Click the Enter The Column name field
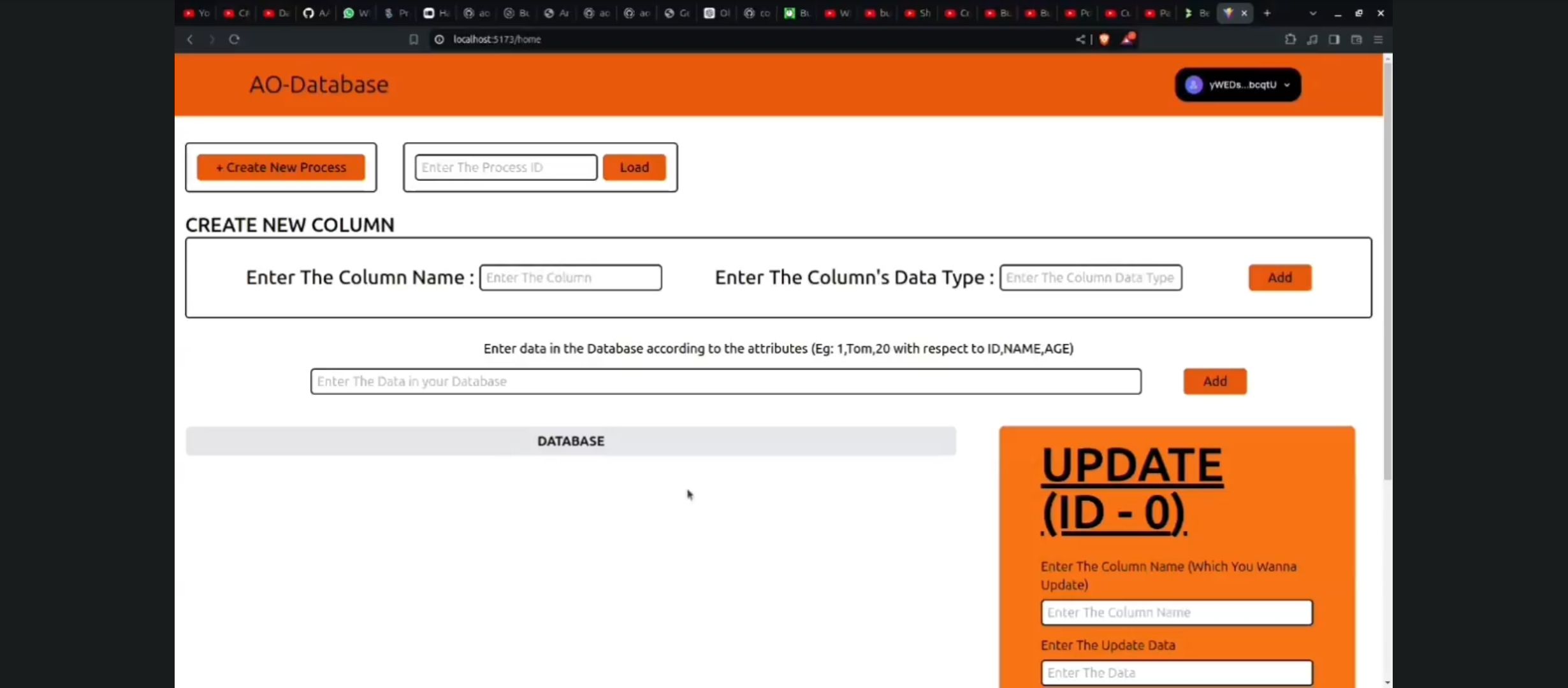 (x=570, y=278)
